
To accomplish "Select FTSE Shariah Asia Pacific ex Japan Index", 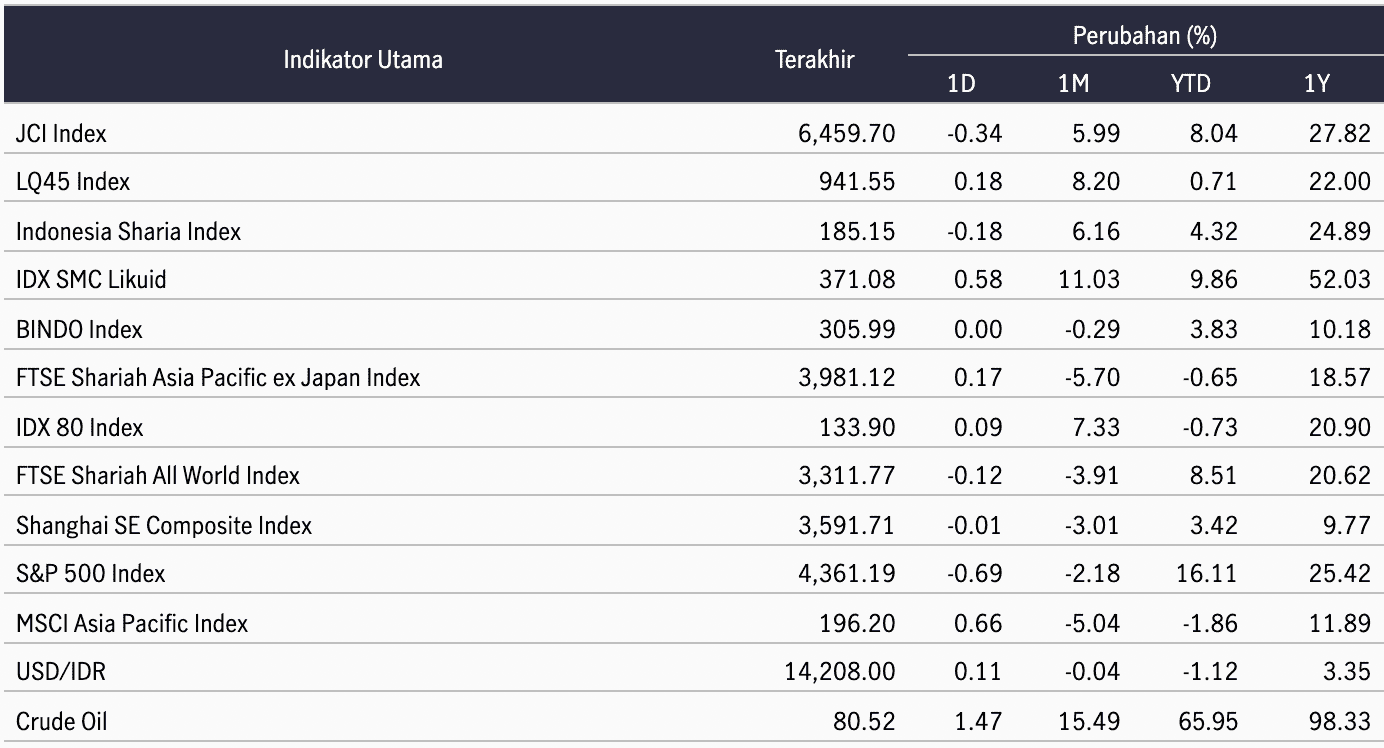I will [218, 378].
